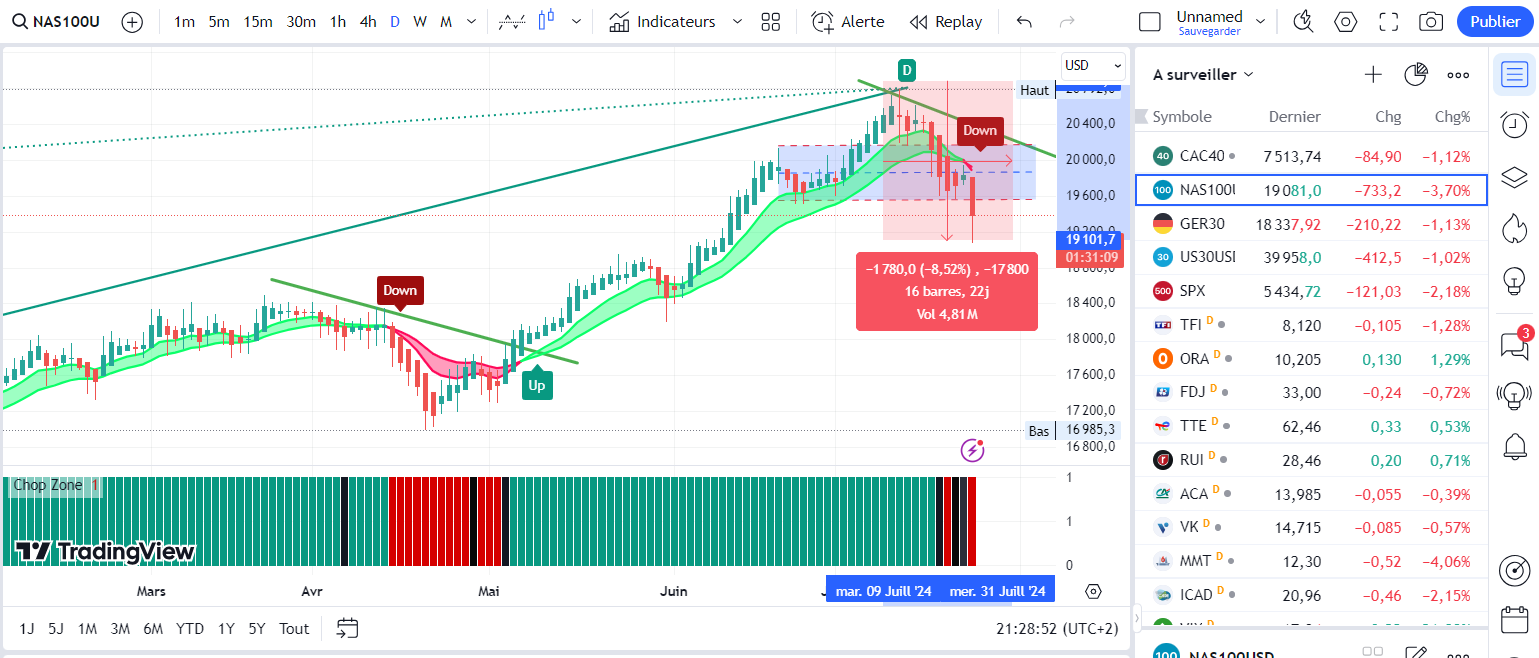Open the watchlist advanced view pie icon
The height and width of the screenshot is (658, 1539).
tap(1416, 74)
